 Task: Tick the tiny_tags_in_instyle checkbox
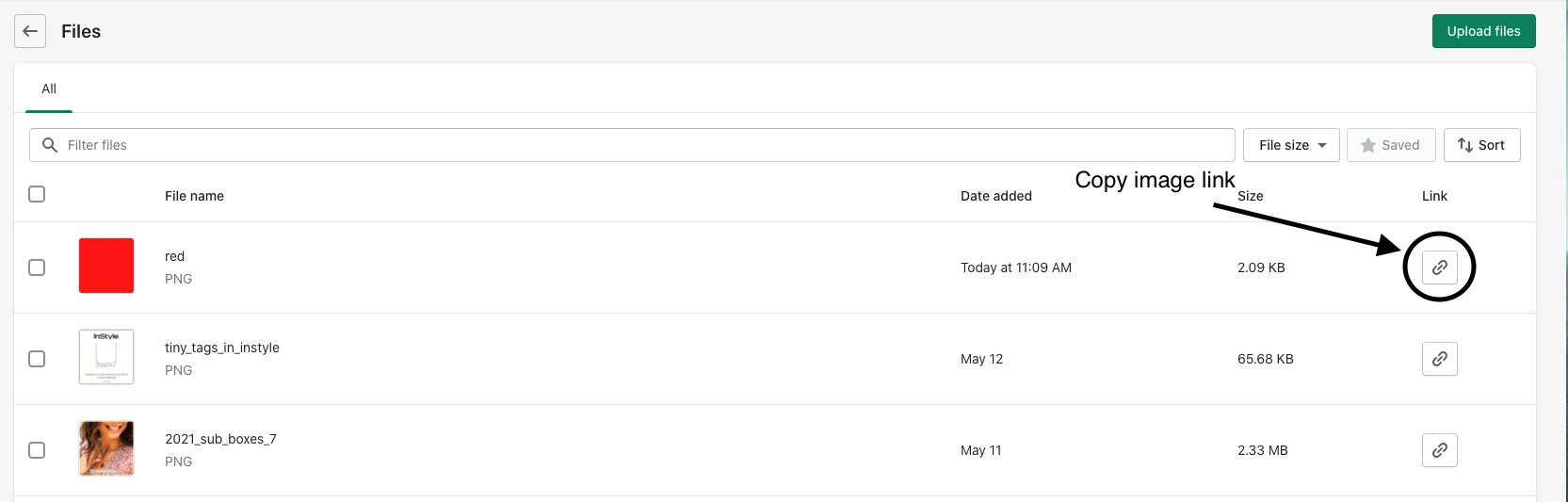coord(37,359)
